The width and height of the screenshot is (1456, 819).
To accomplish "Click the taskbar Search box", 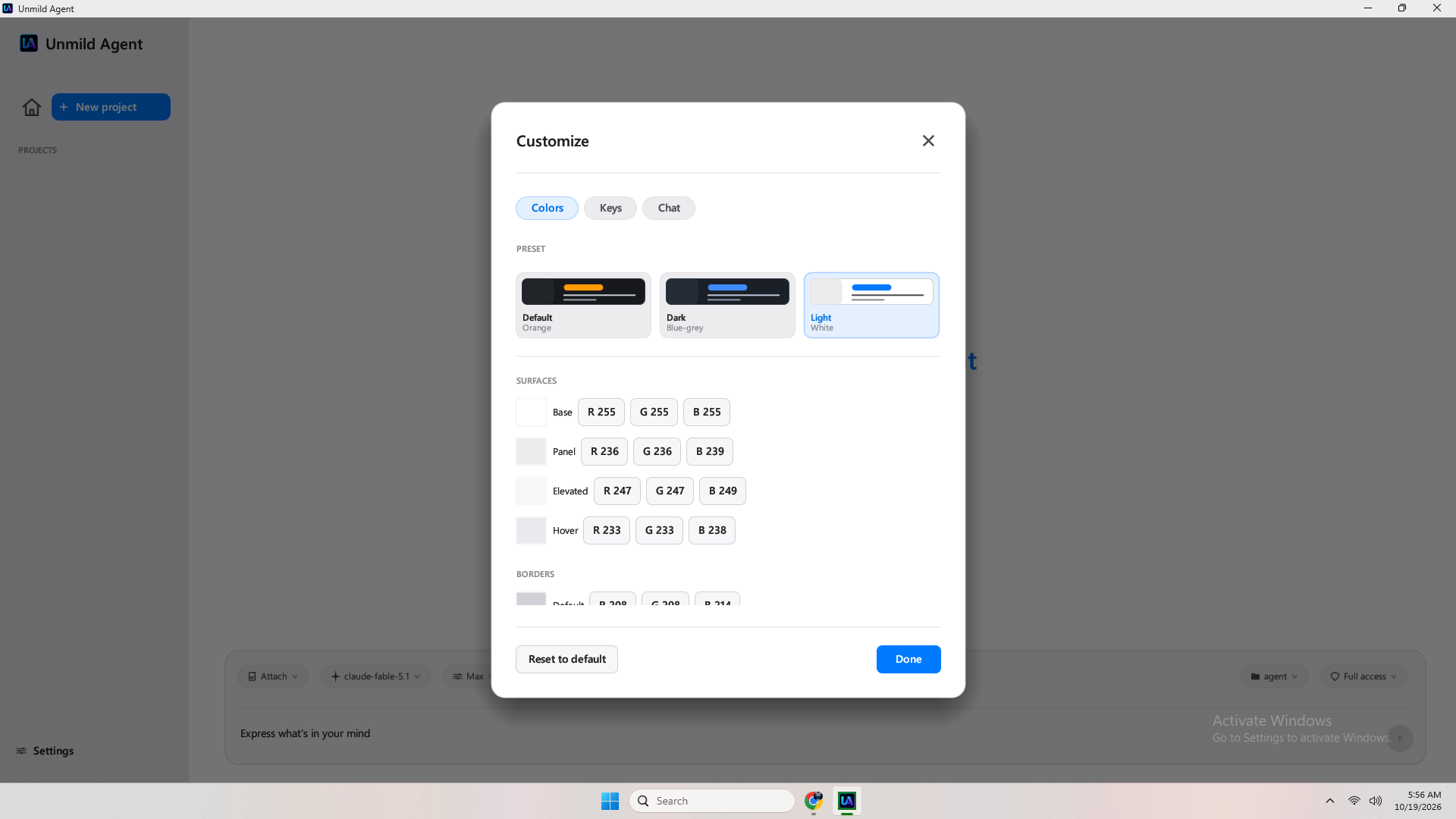I will coord(712,801).
